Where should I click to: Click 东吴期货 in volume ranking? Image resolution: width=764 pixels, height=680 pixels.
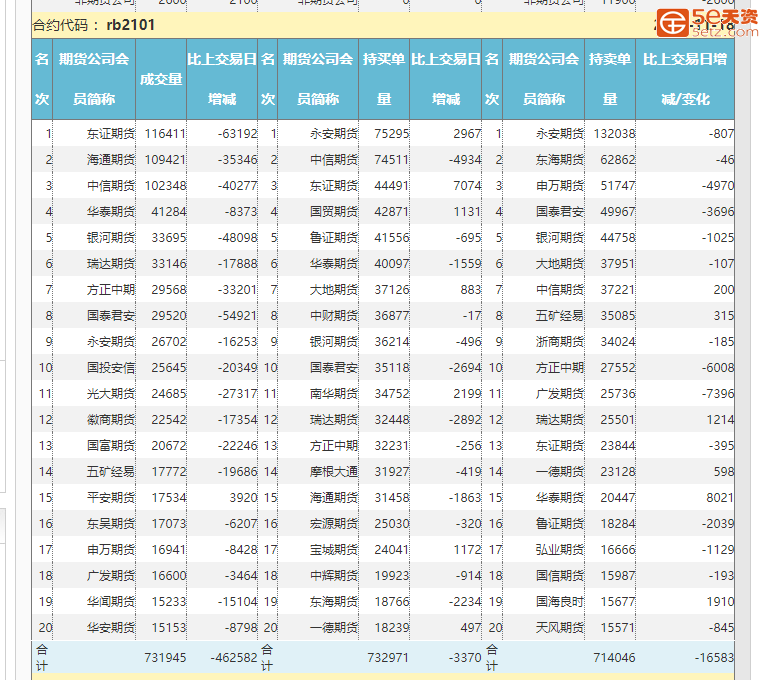click(x=111, y=524)
